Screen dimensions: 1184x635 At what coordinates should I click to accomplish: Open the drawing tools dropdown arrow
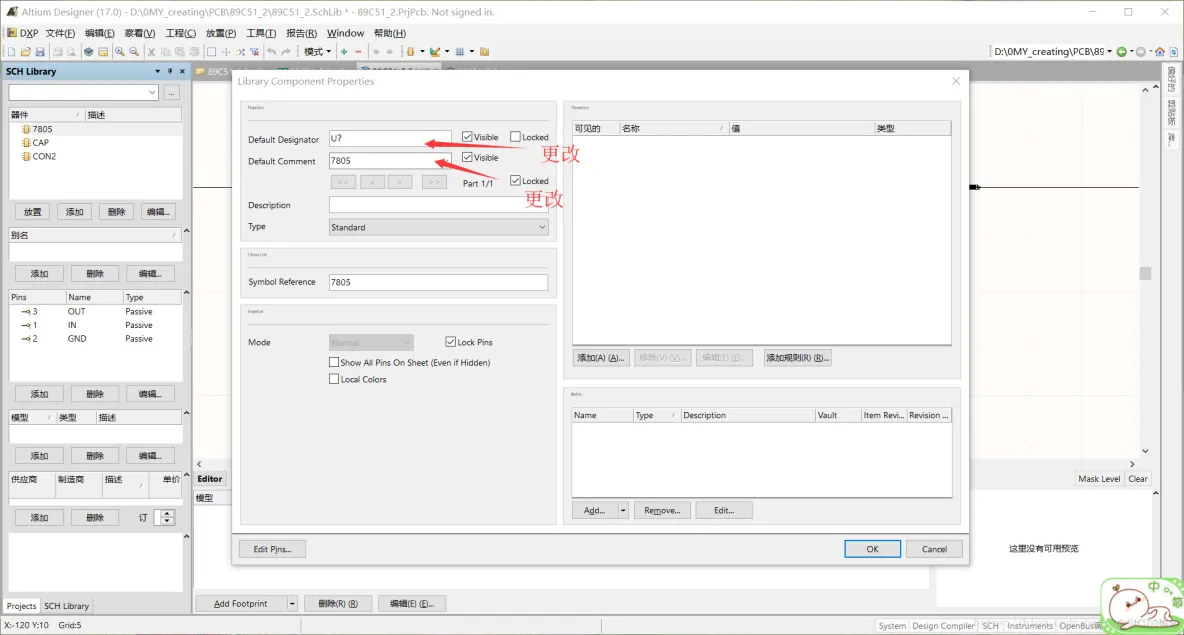coord(447,52)
